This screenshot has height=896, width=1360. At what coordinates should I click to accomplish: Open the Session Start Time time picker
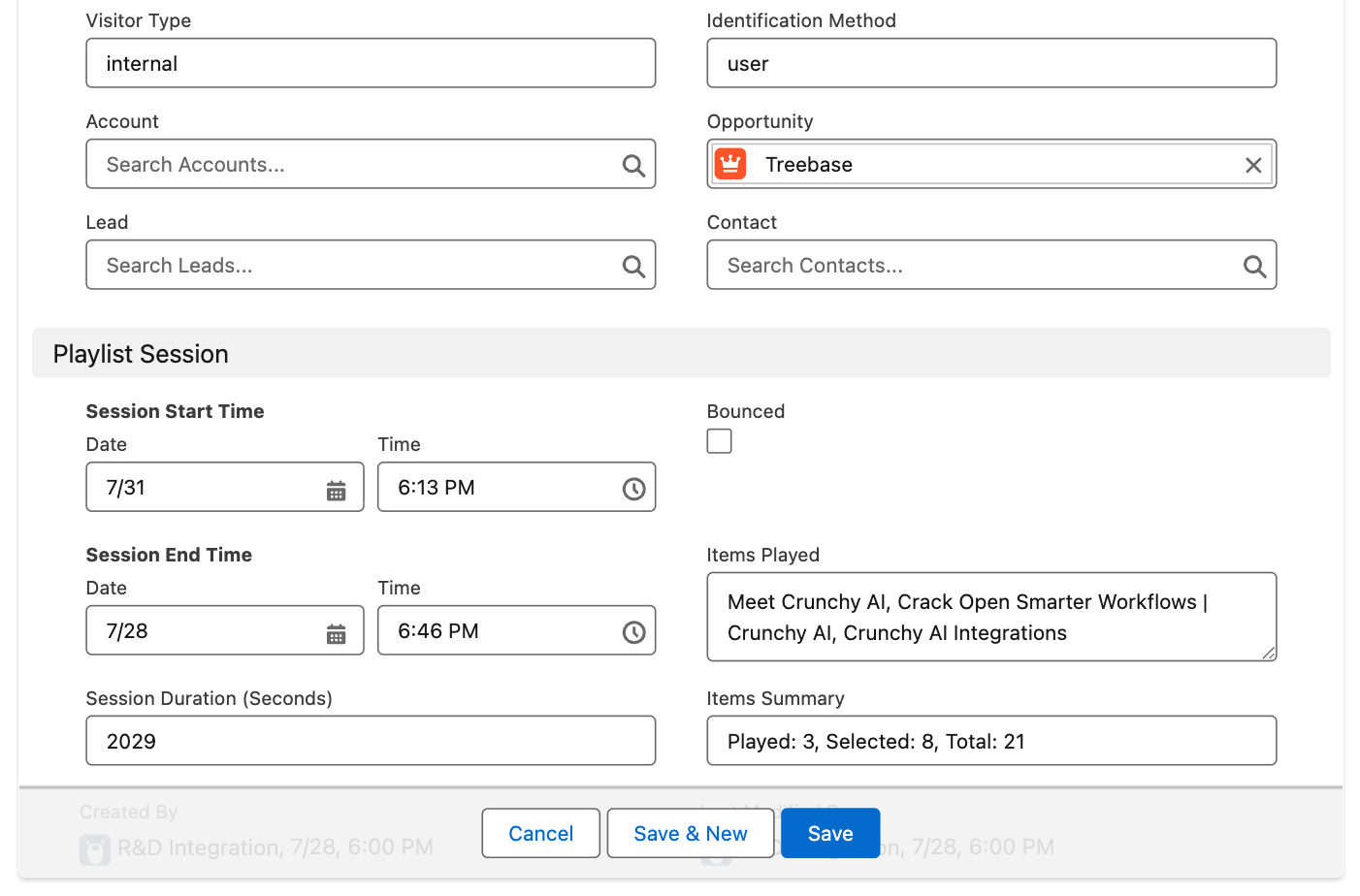pos(634,488)
